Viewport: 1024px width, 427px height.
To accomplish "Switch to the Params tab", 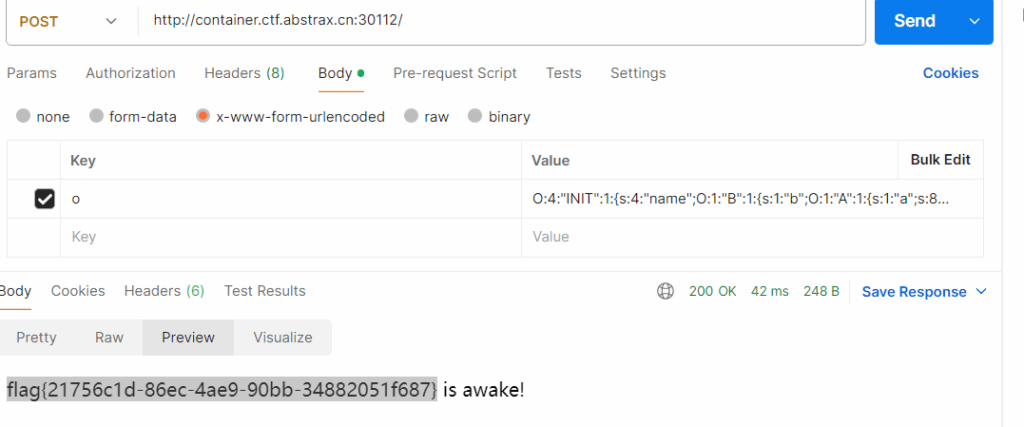I will (x=32, y=73).
